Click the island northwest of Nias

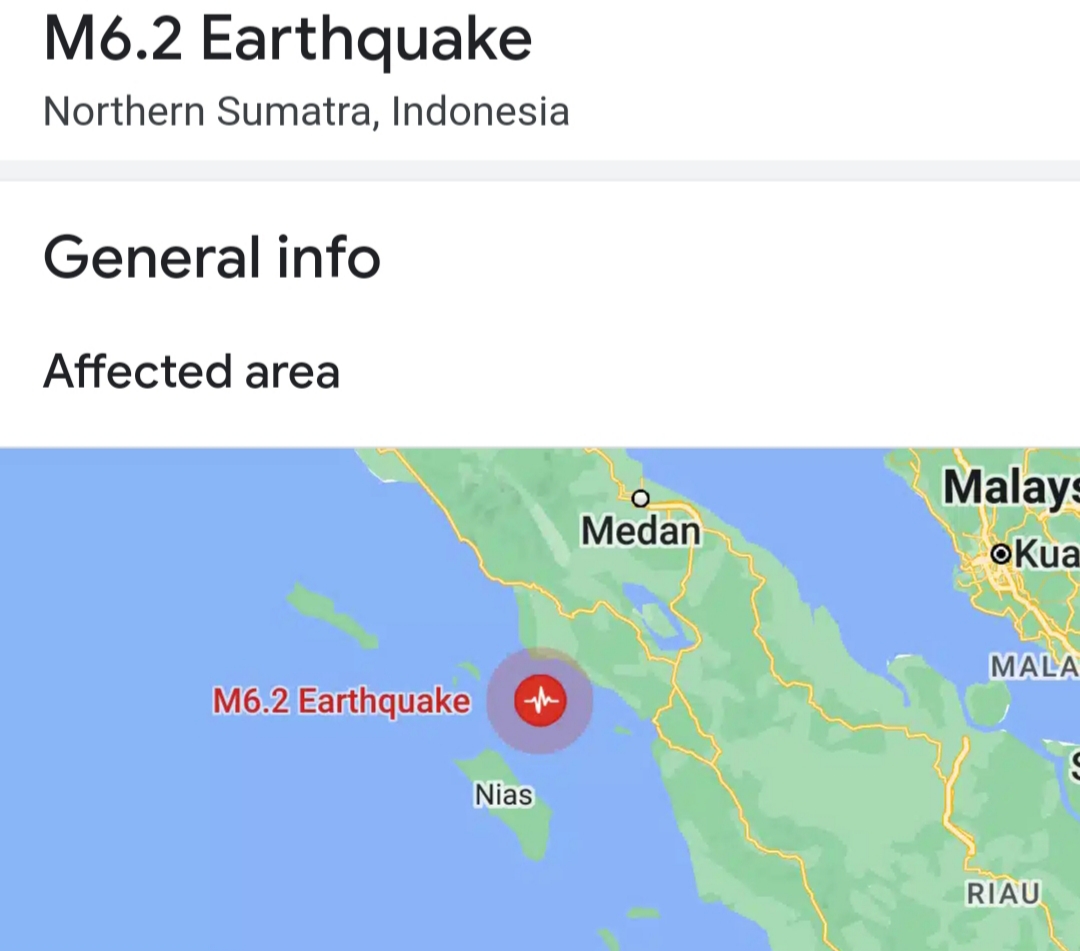pyautogui.click(x=331, y=614)
